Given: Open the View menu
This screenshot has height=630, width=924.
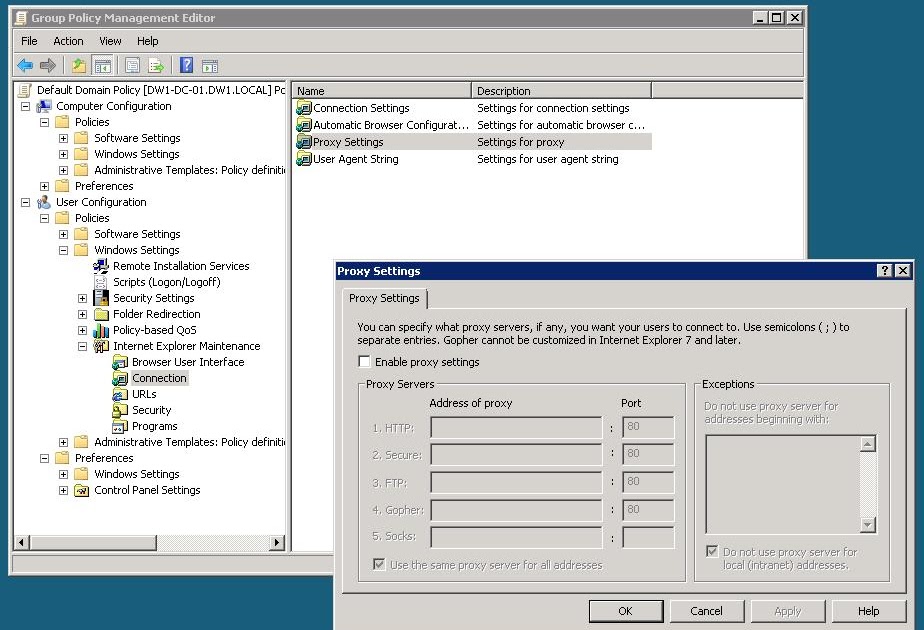Looking at the screenshot, I should 110,41.
